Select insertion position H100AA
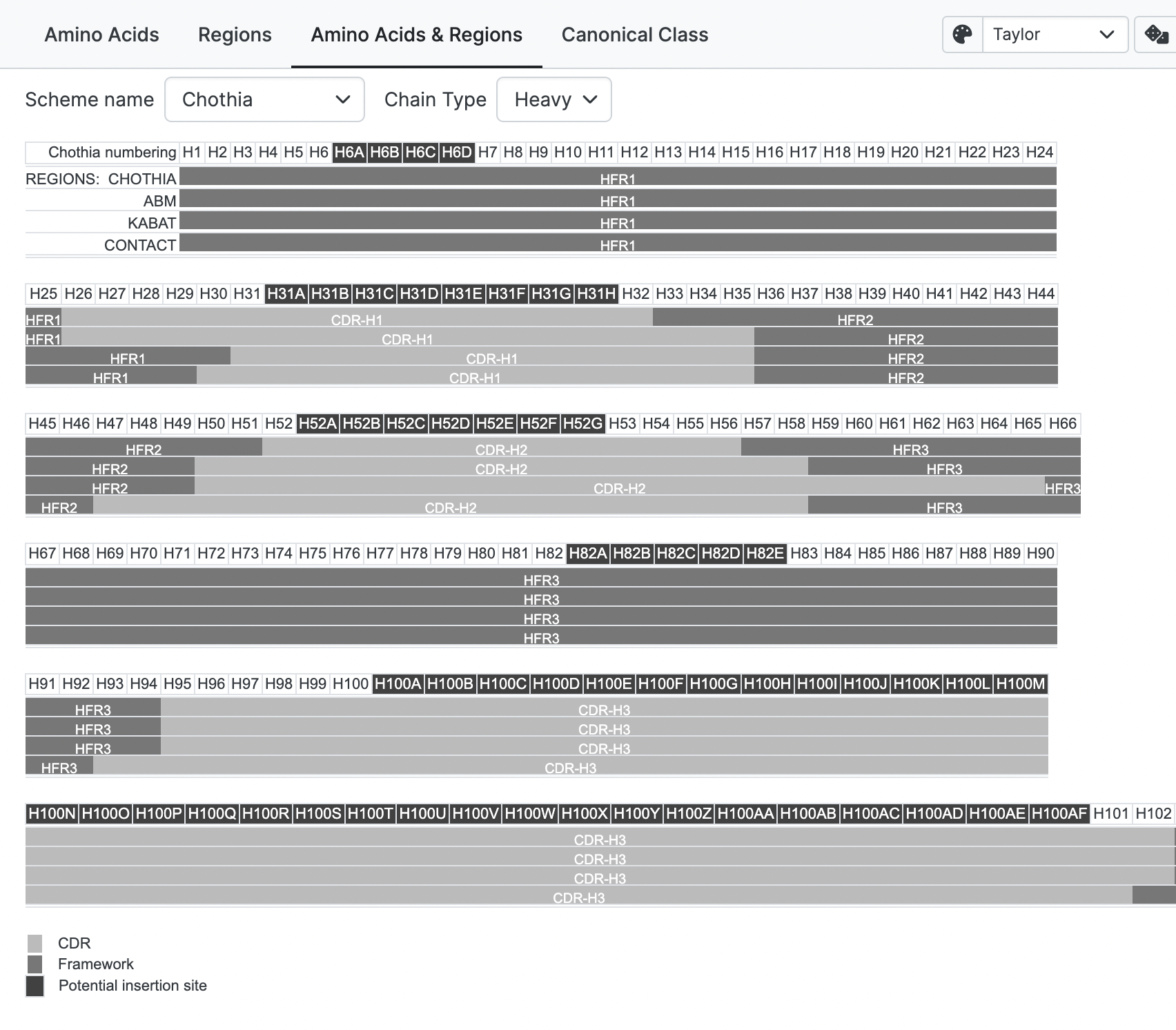 tap(746, 813)
